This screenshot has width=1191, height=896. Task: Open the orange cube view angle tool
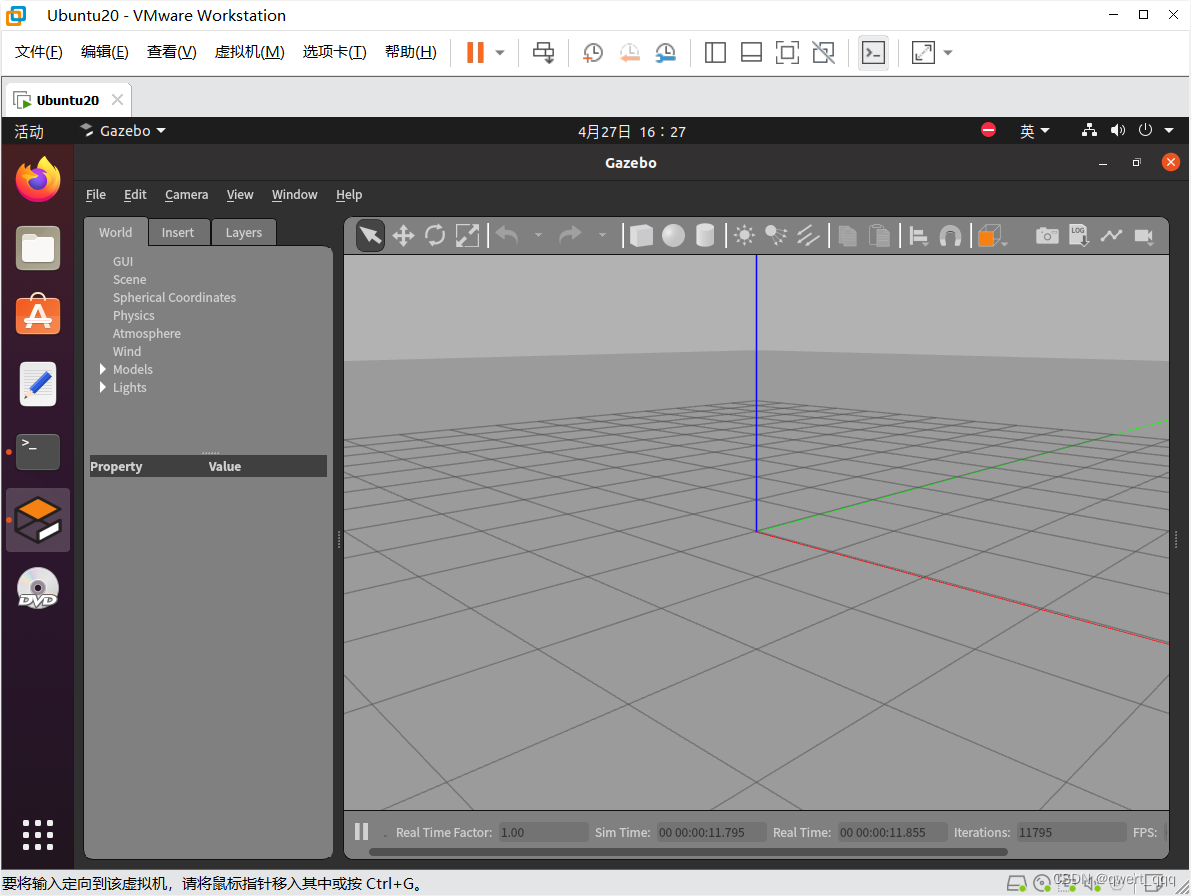(990, 236)
